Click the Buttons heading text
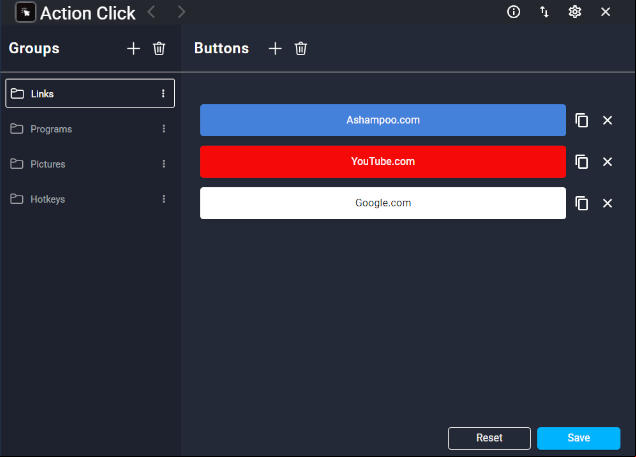The width and height of the screenshot is (636, 457). coord(221,48)
